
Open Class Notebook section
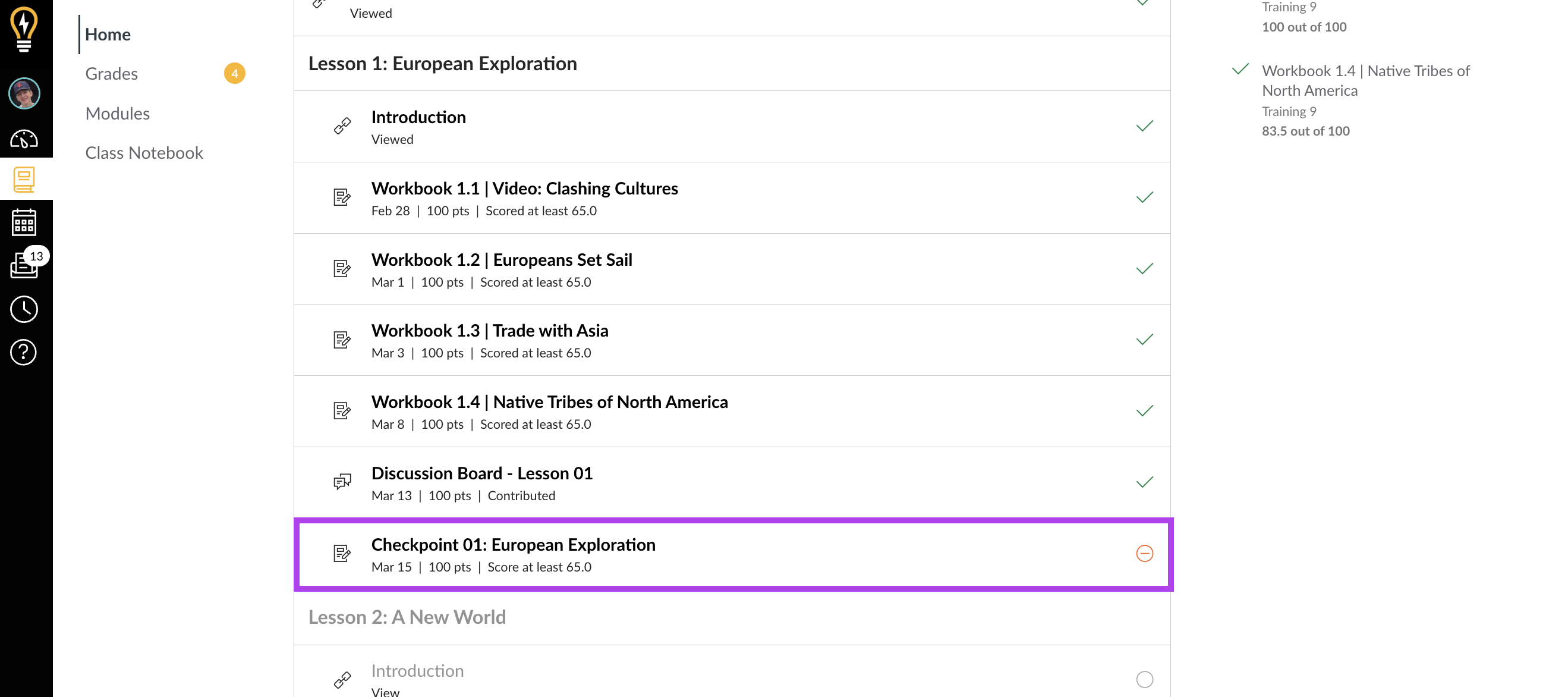click(x=144, y=152)
